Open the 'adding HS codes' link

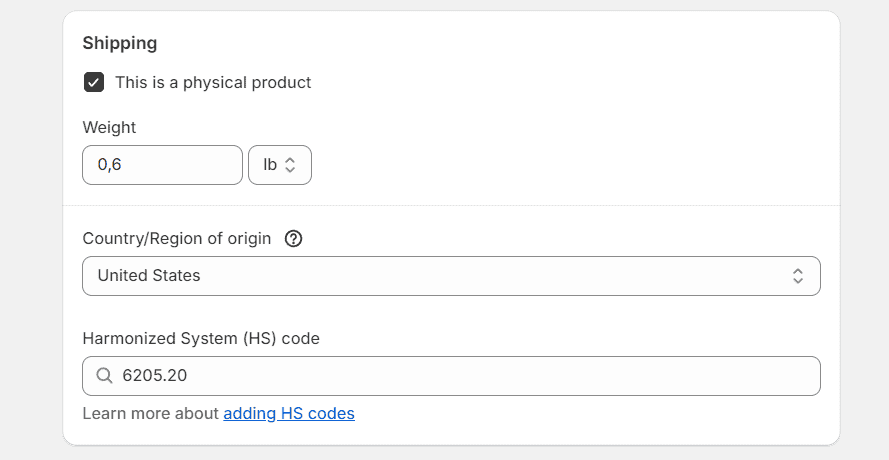tap(289, 413)
